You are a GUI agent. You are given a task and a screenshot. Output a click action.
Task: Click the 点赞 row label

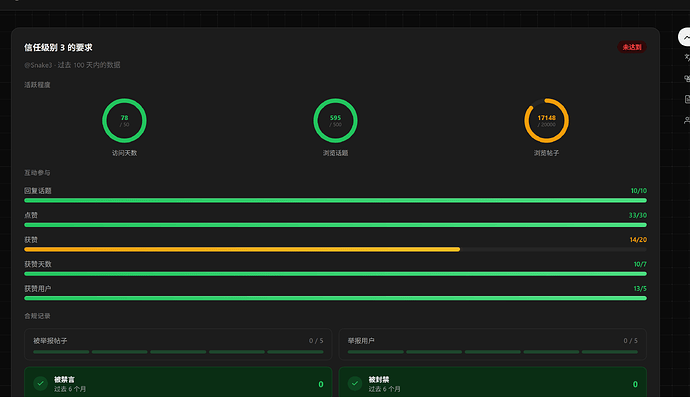[31, 215]
